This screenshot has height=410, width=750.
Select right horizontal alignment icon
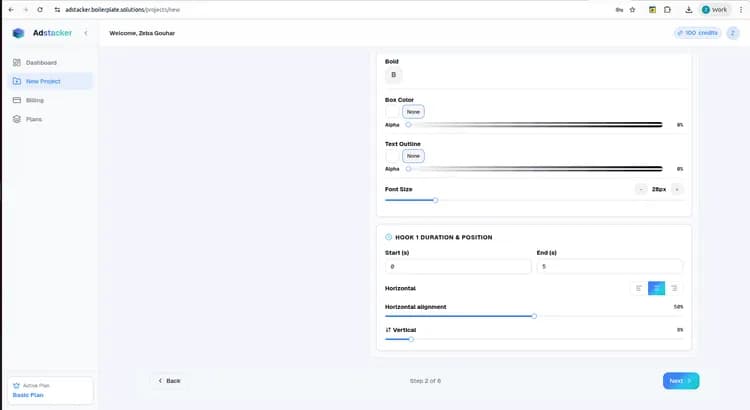coord(674,288)
